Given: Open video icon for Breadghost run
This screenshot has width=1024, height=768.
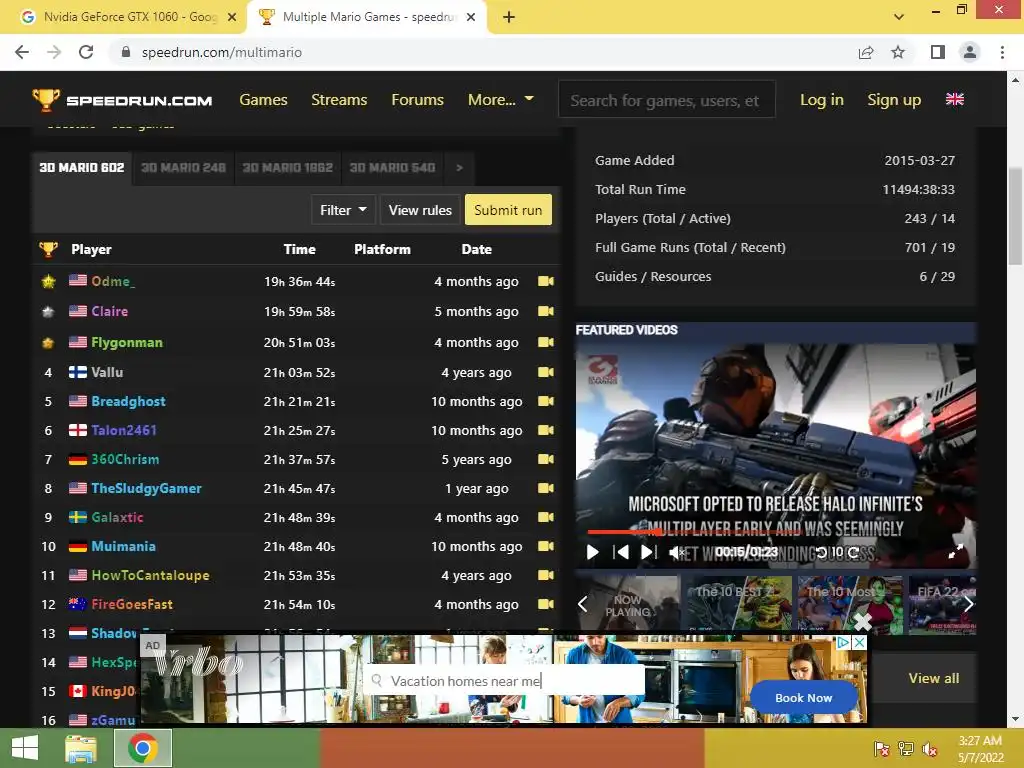Looking at the screenshot, I should (545, 401).
